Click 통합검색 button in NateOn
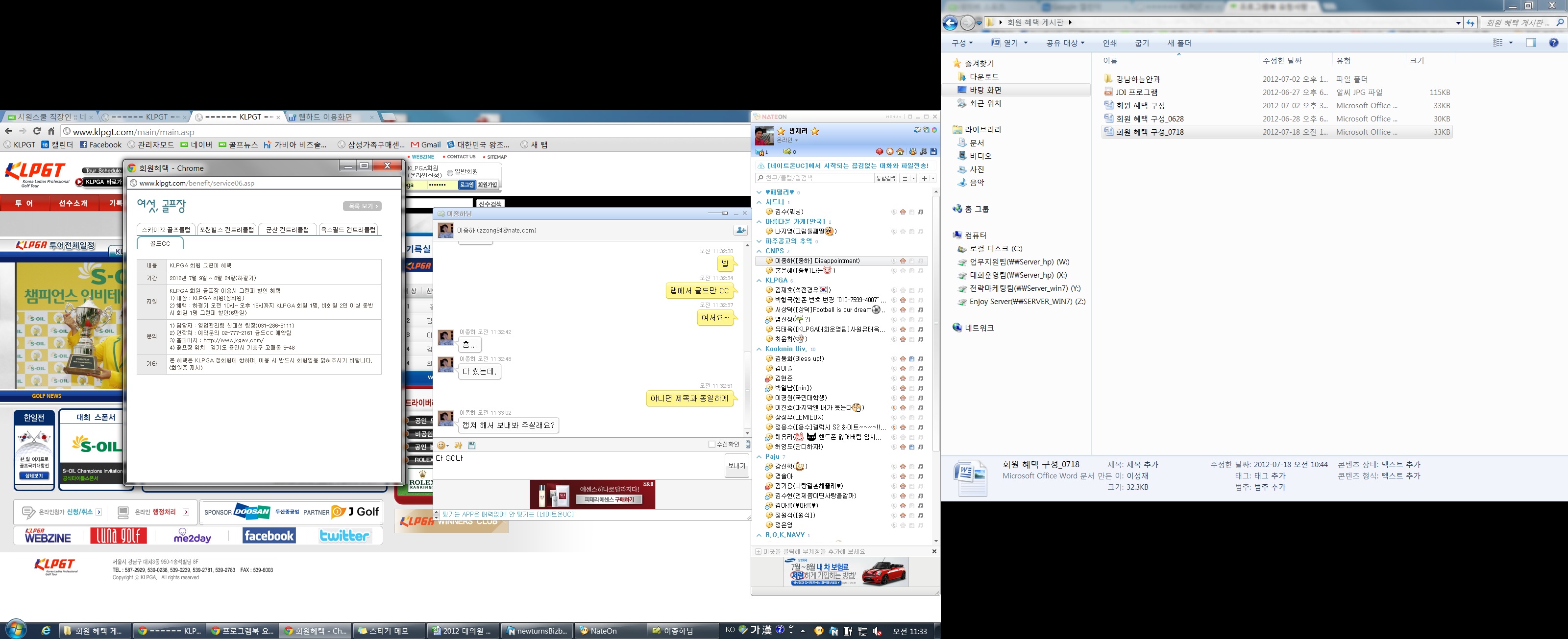This screenshot has height=639, width=1568. tap(885, 179)
